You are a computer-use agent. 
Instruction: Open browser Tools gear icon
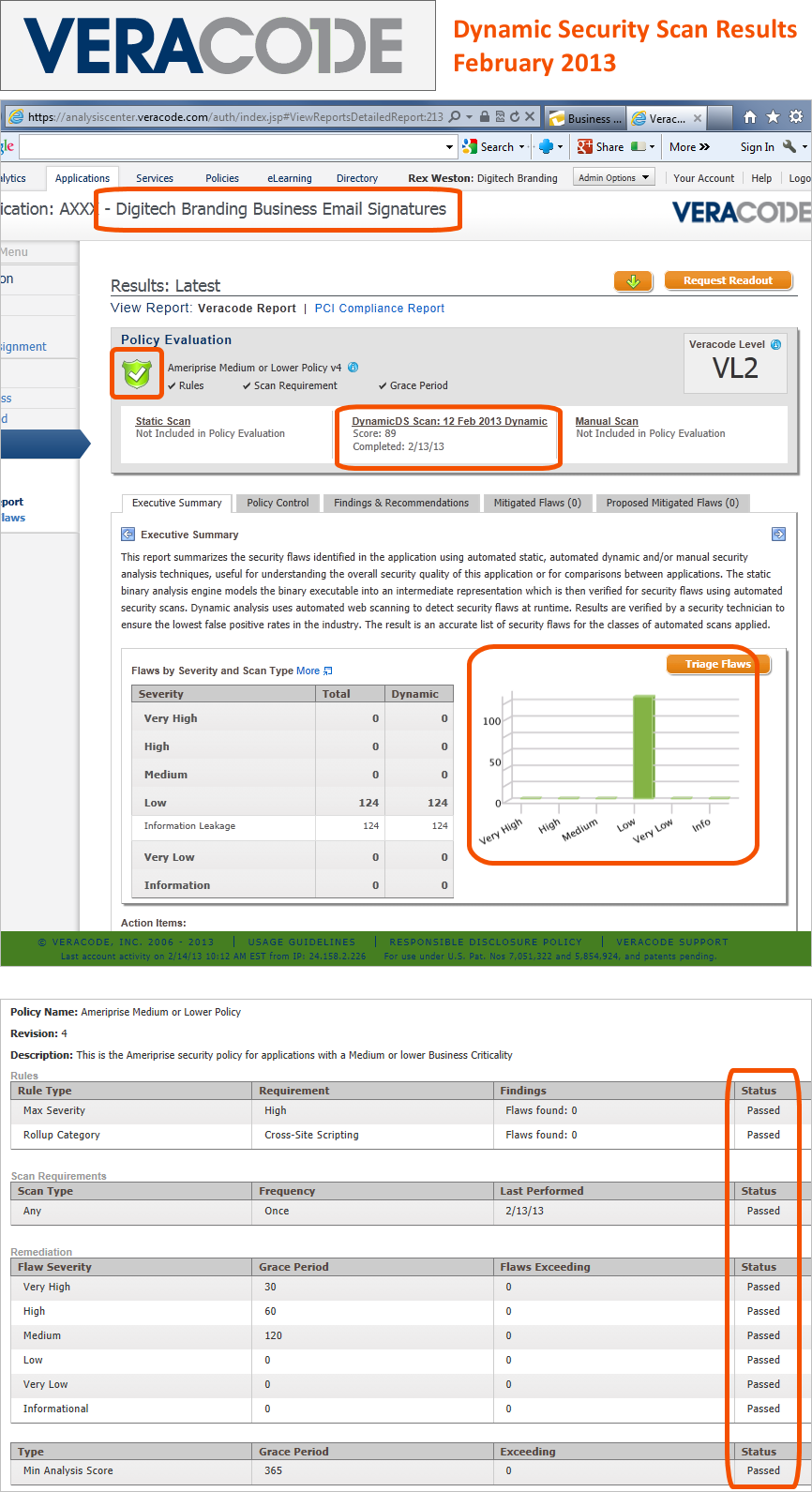[796, 117]
